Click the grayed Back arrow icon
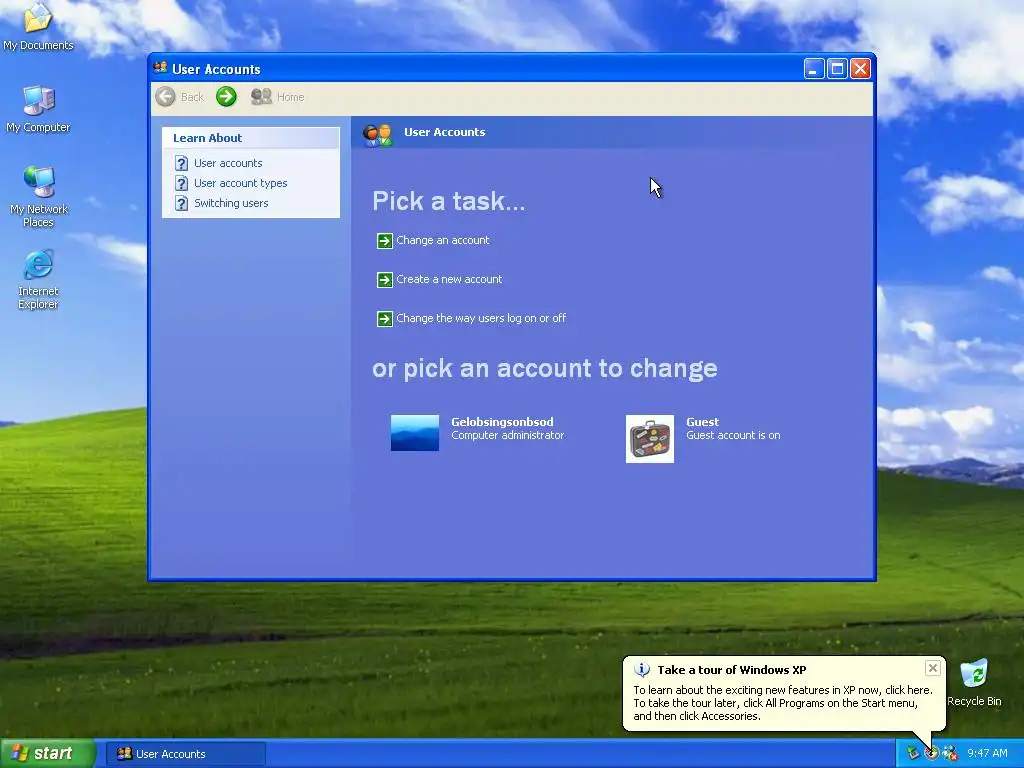 (165, 97)
